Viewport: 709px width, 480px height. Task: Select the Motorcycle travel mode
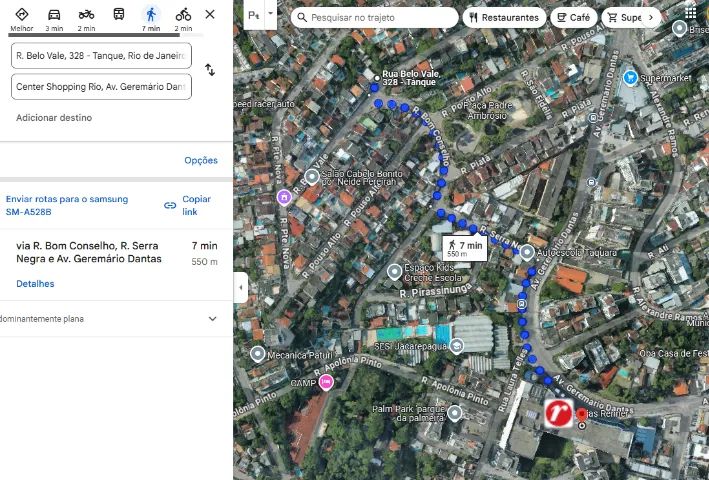click(x=86, y=15)
